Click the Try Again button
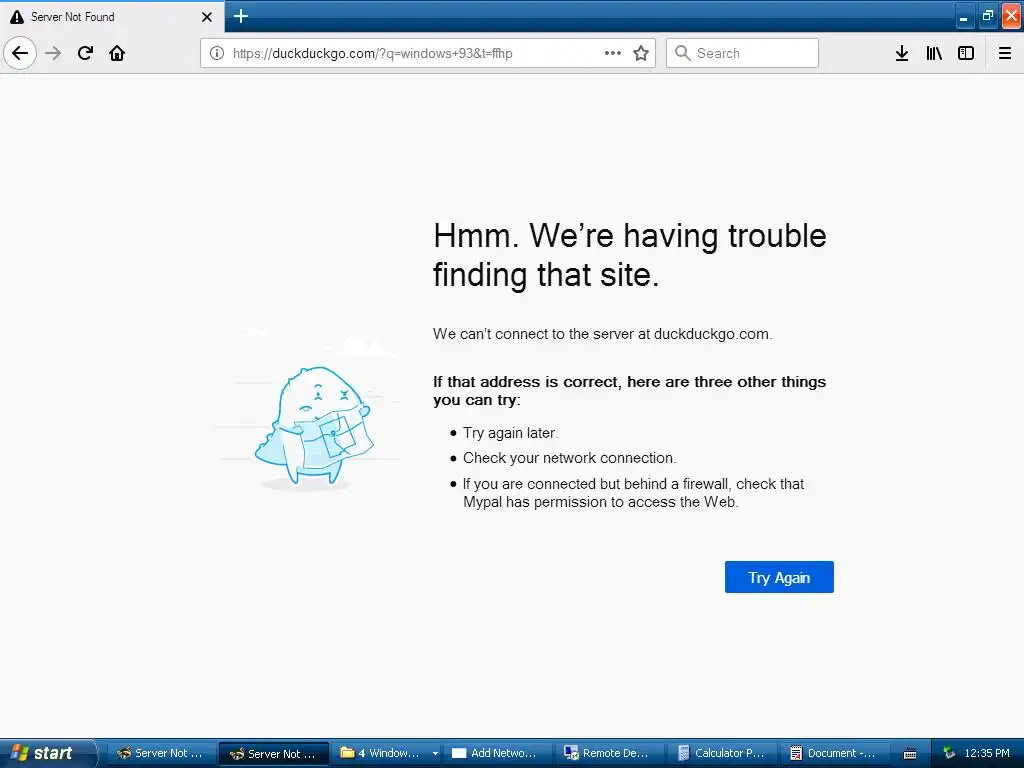 (x=779, y=577)
